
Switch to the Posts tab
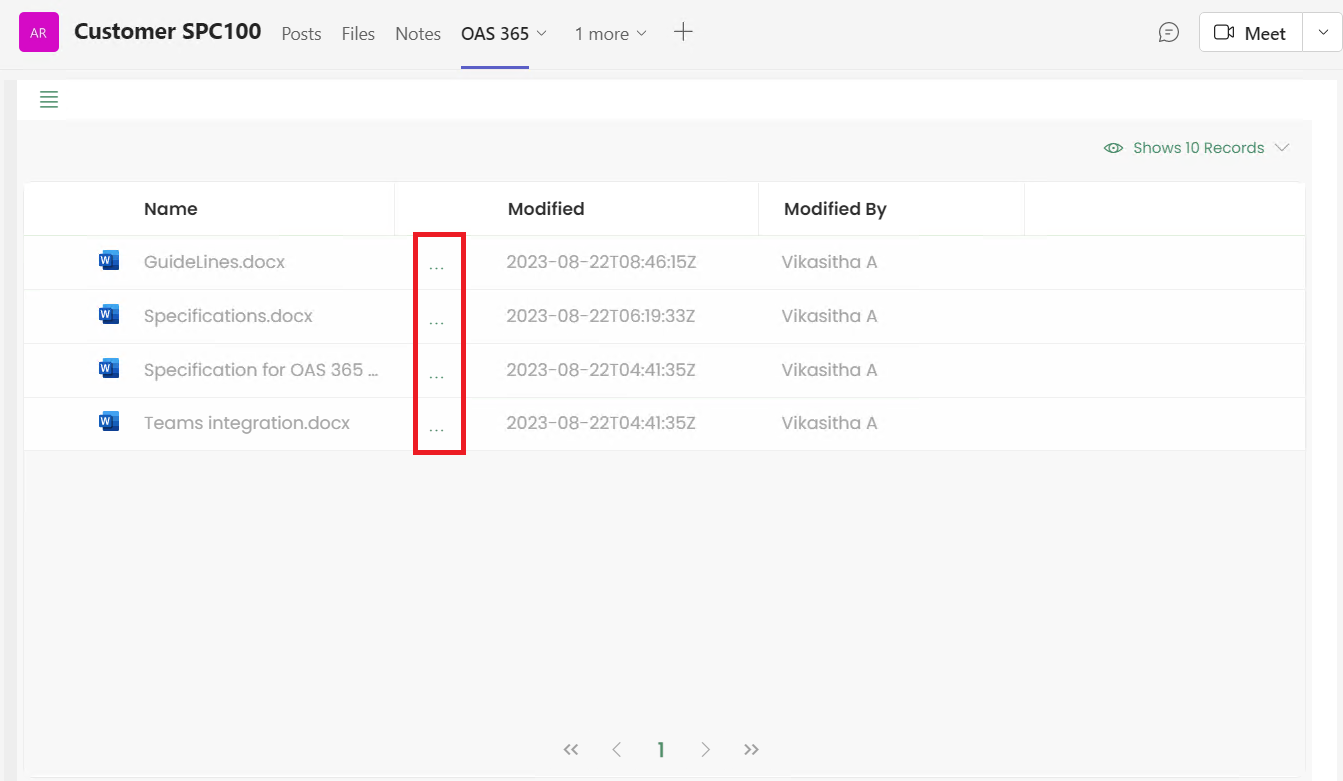click(x=301, y=34)
